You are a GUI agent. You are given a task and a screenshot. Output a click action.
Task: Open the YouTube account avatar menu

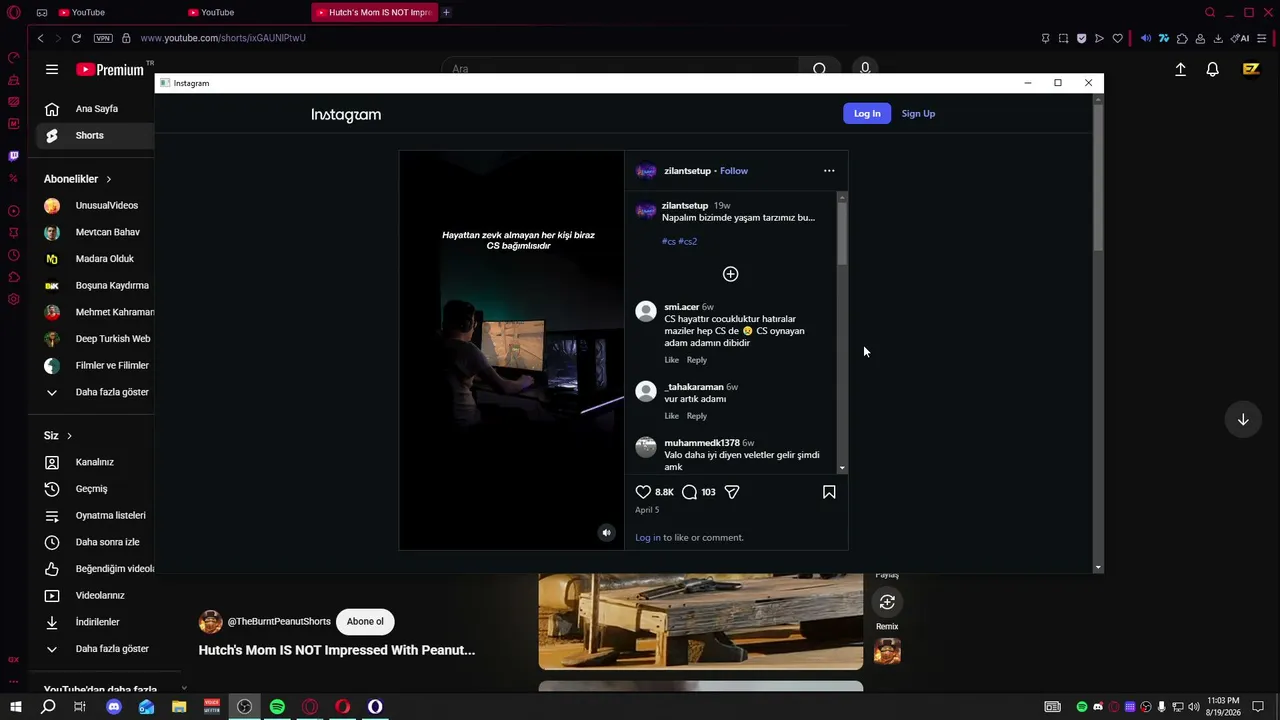[x=1251, y=69]
